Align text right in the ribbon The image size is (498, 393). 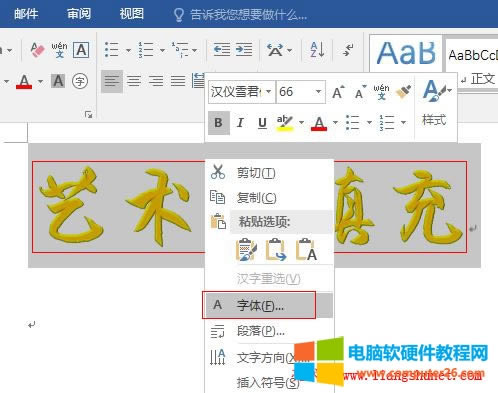point(156,81)
